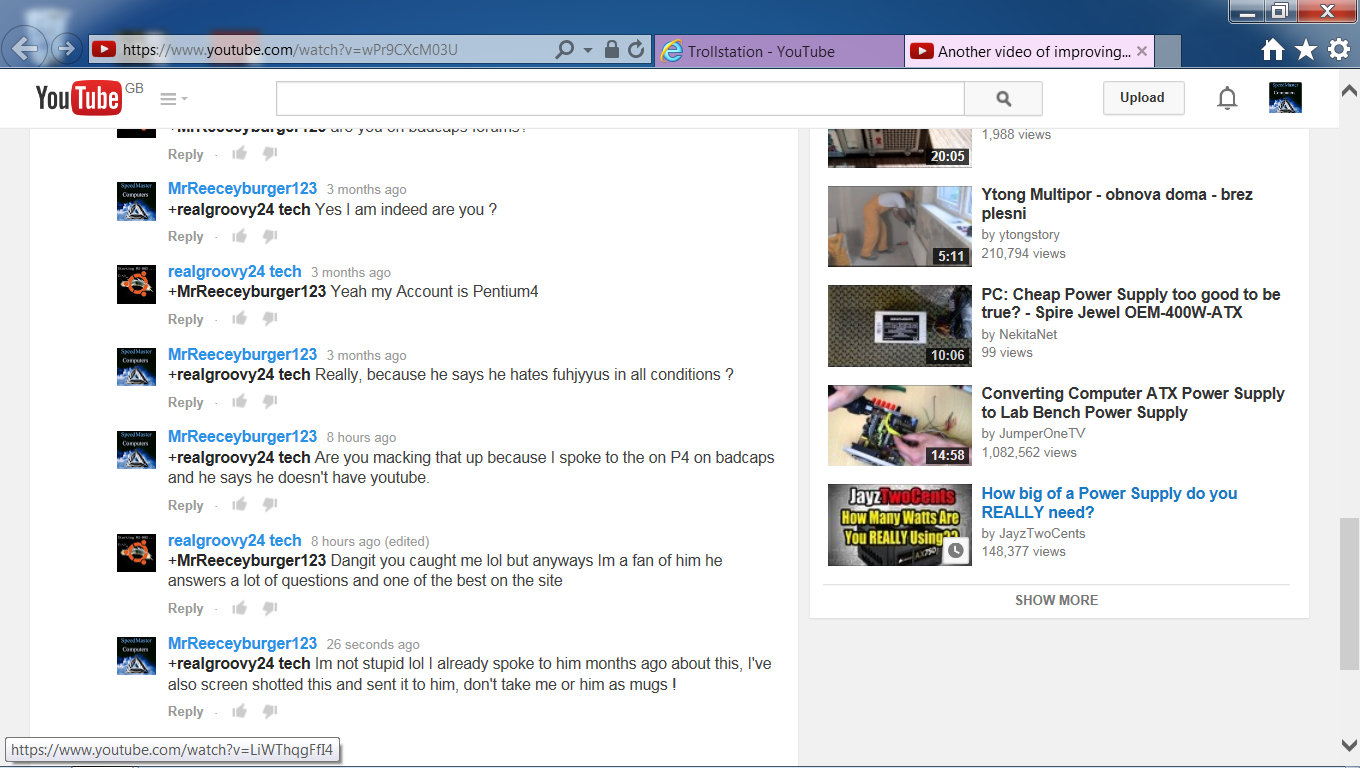Click the Ytong Multipor video thumbnail
This screenshot has width=1360, height=768.
pos(900,226)
